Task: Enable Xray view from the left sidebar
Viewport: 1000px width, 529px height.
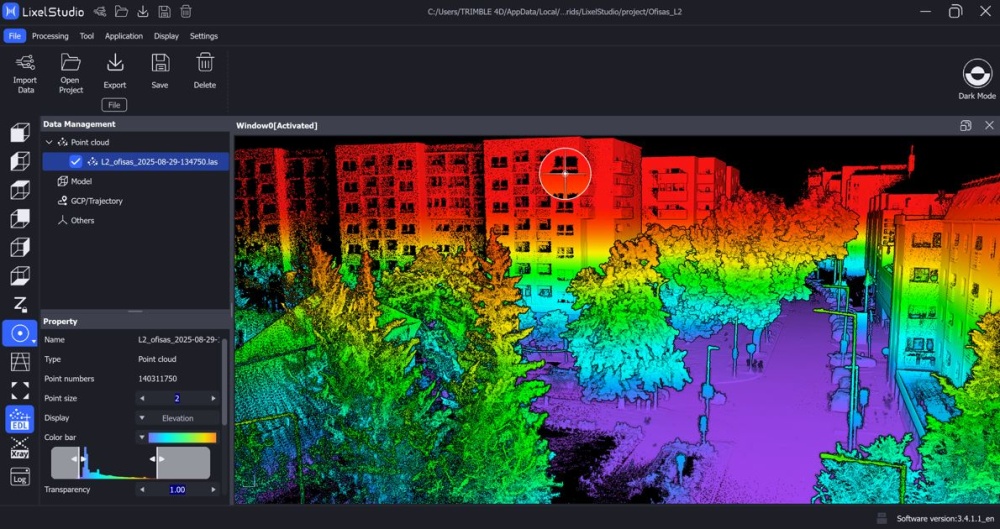Action: click(20, 448)
